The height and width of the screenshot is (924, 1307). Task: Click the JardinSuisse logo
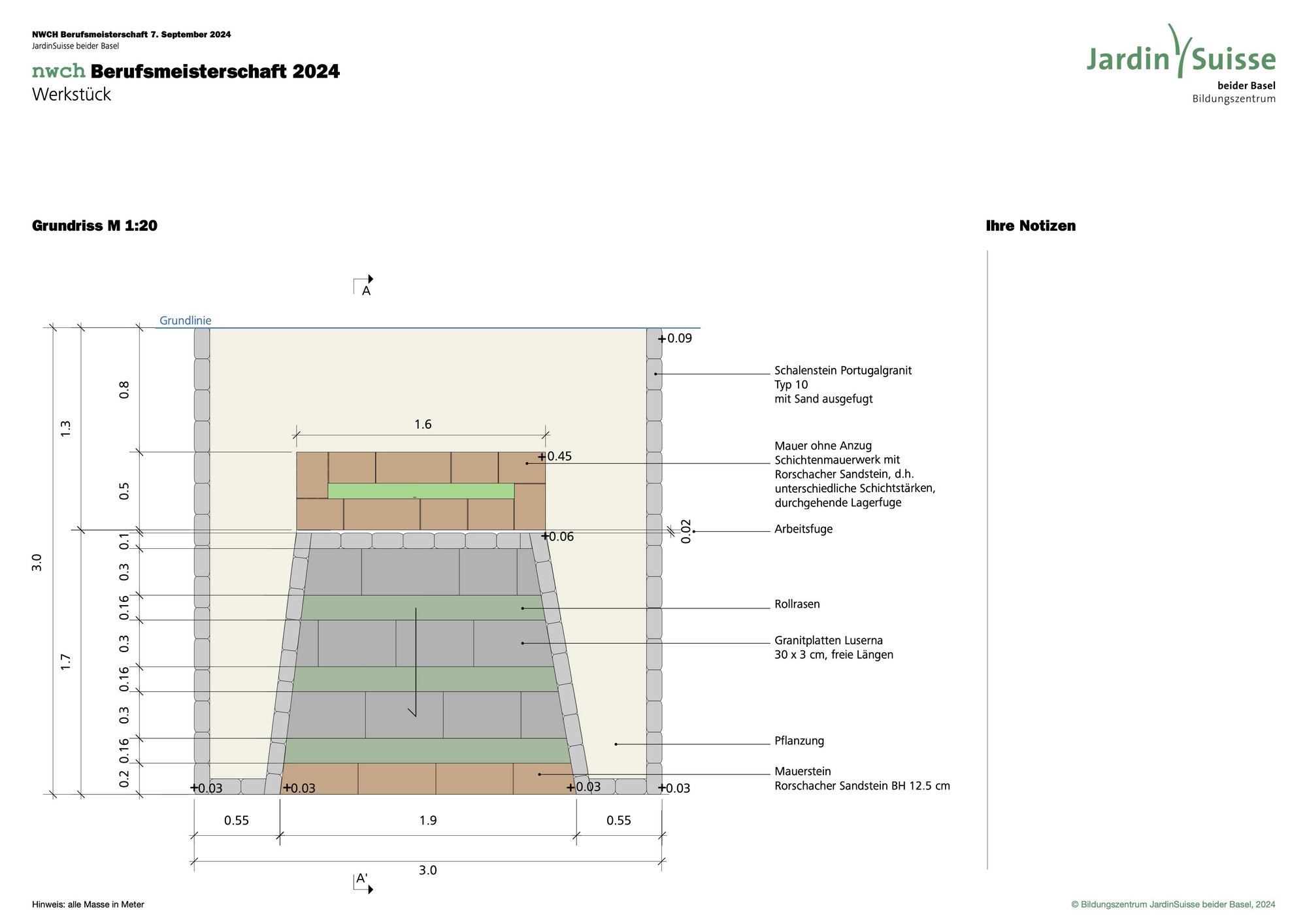pos(1181,59)
